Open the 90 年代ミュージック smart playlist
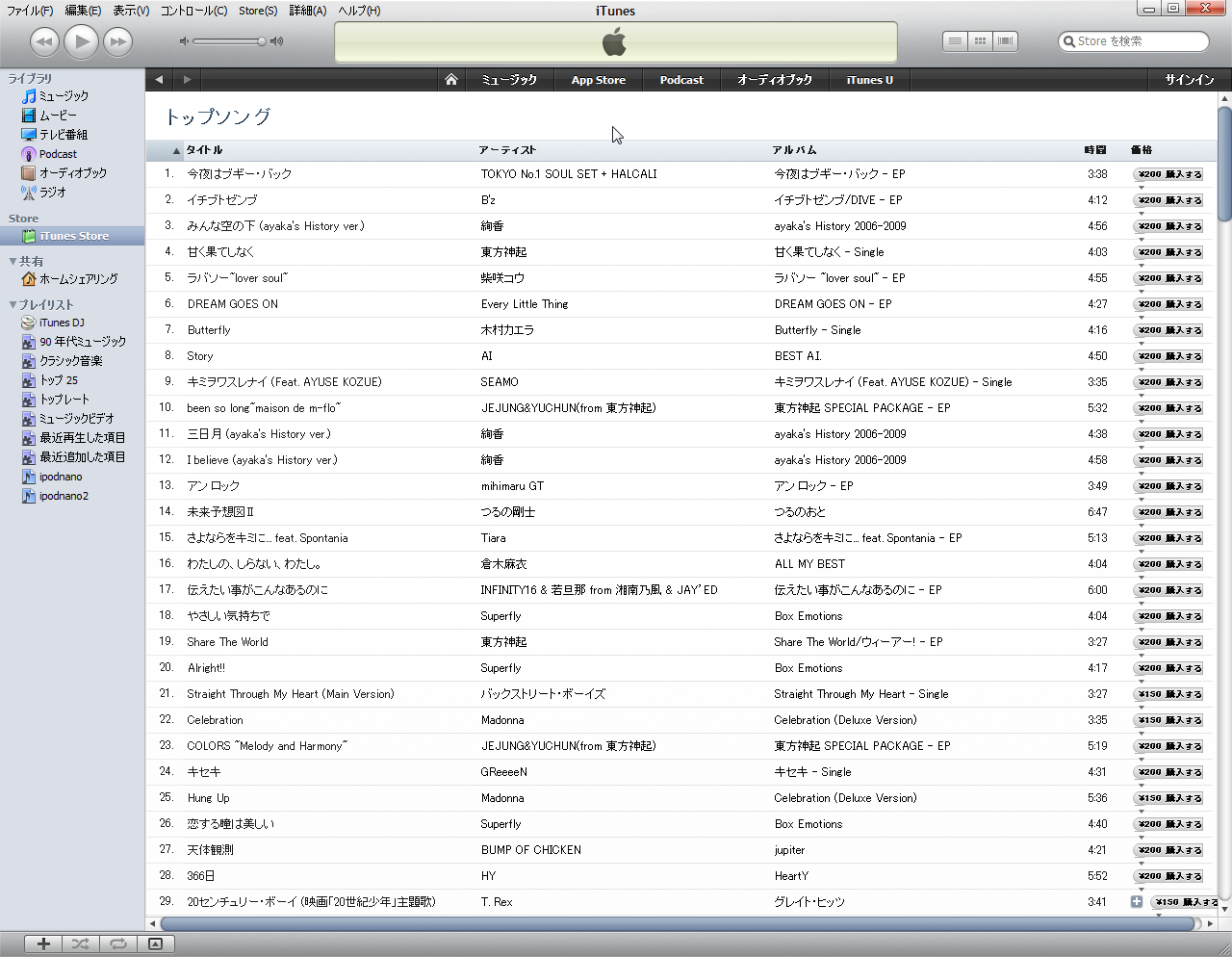 (x=83, y=342)
